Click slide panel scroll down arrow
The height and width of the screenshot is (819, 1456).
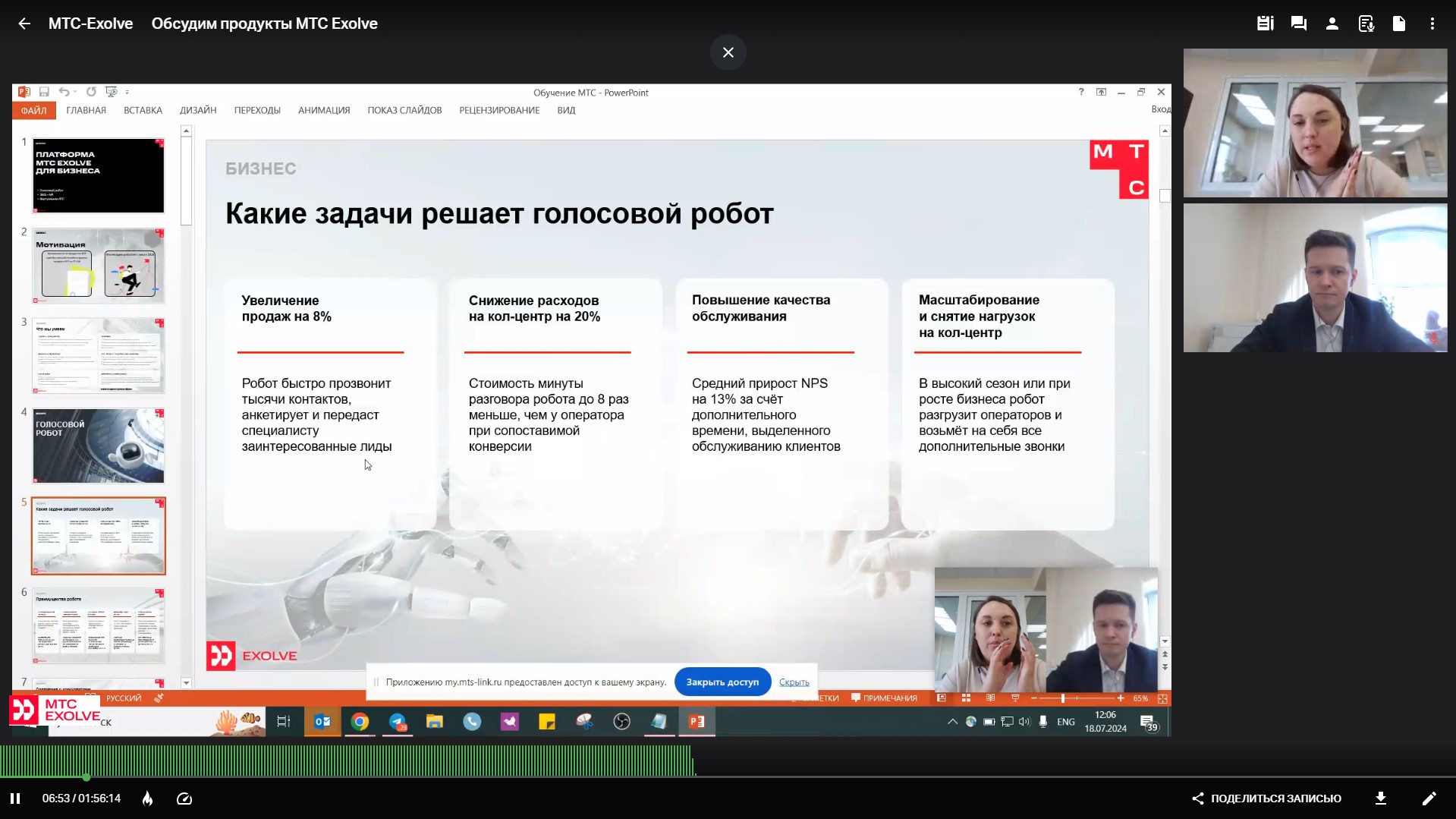[186, 683]
